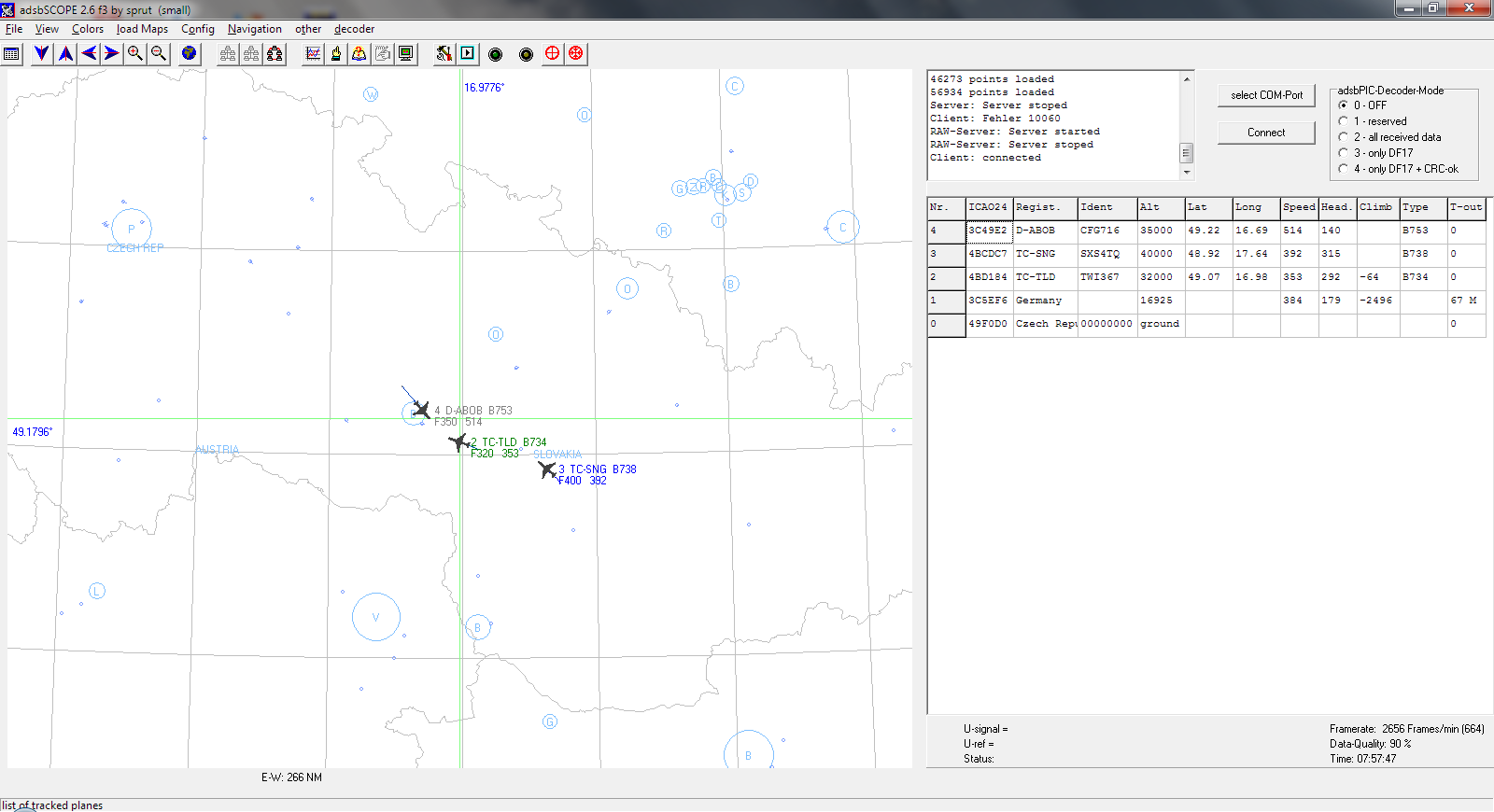
Task: Open the other menu
Action: click(x=308, y=29)
